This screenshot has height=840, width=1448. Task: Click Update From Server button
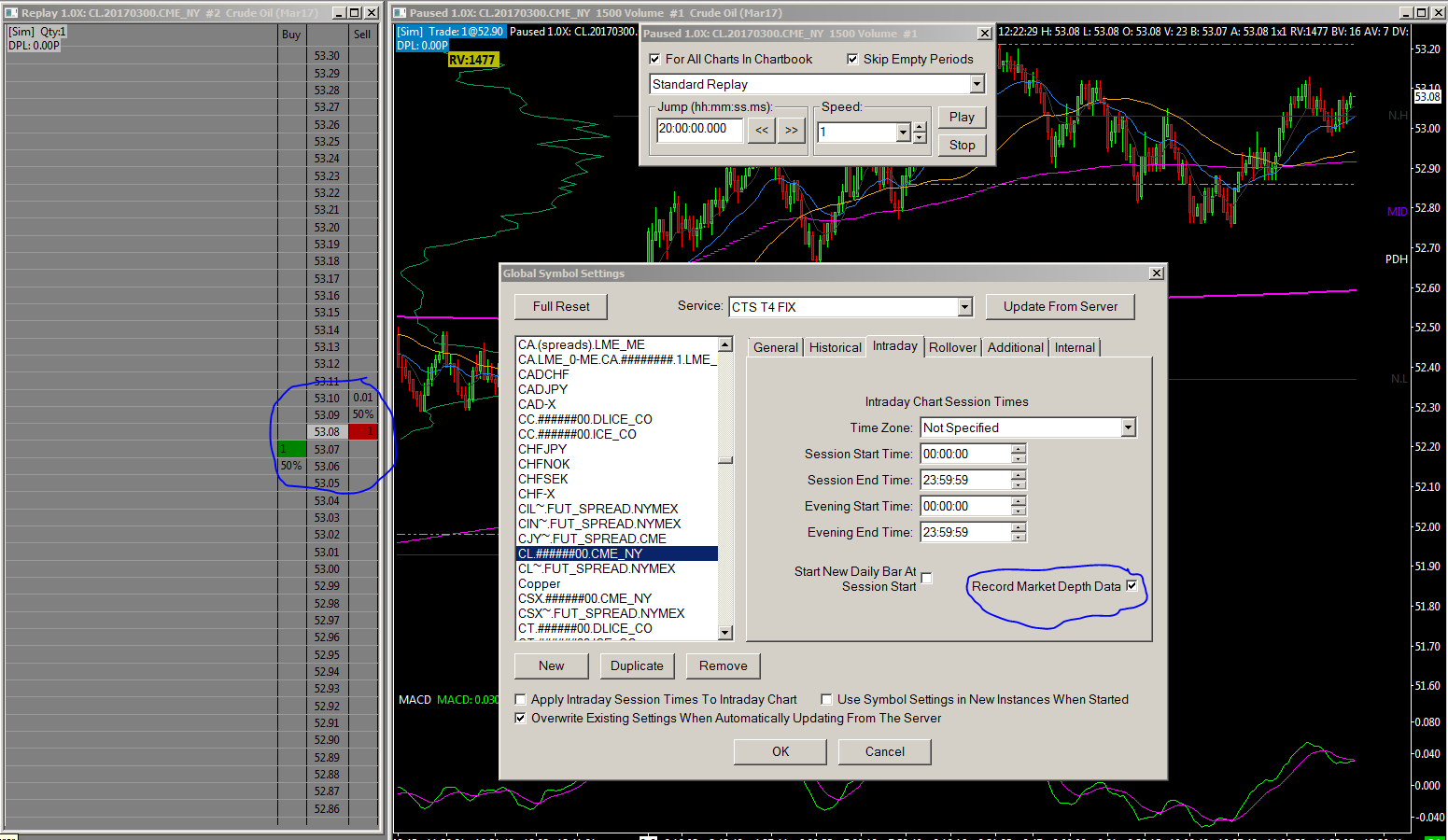coord(1061,306)
